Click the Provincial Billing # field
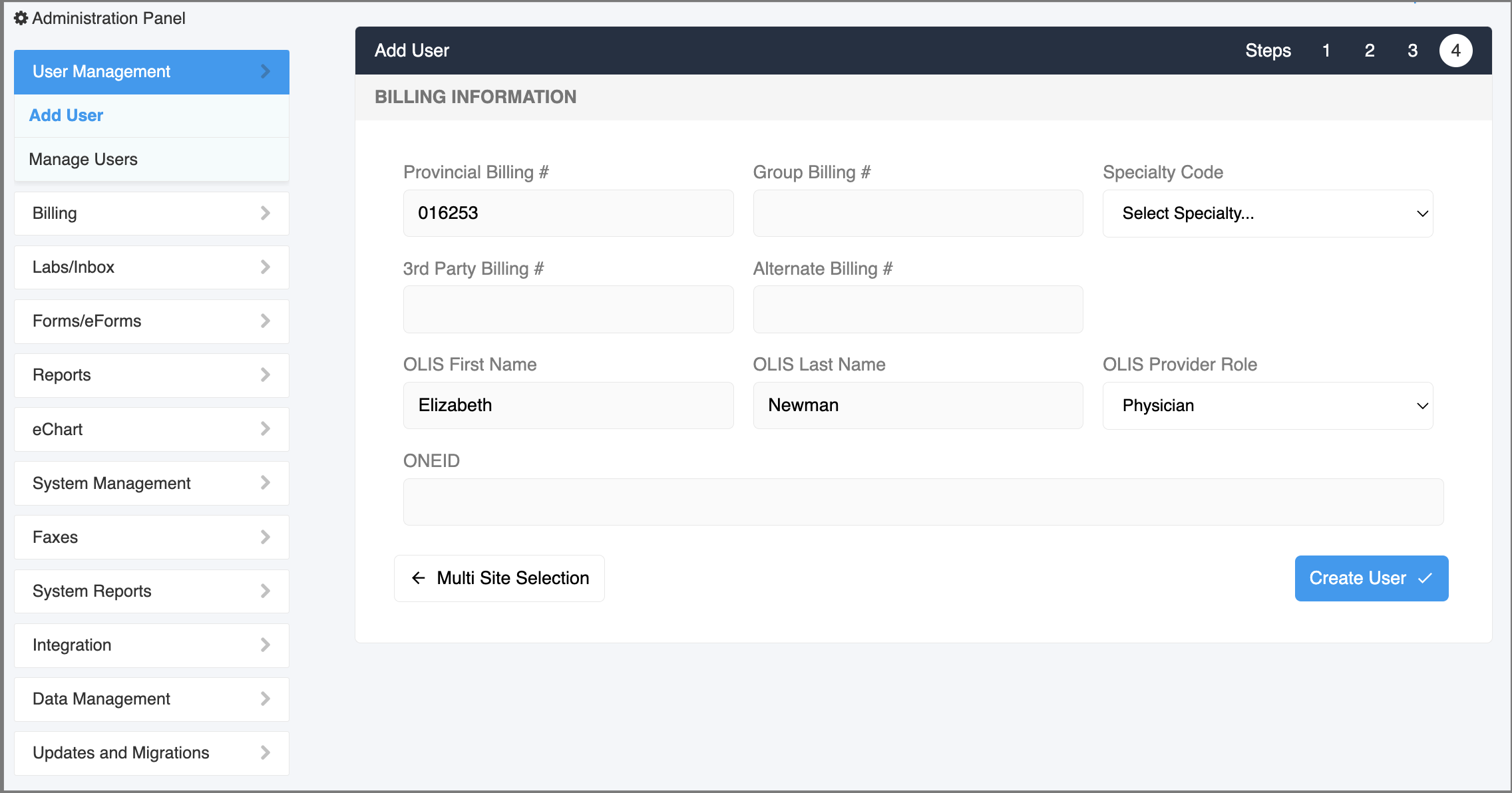 click(x=568, y=213)
